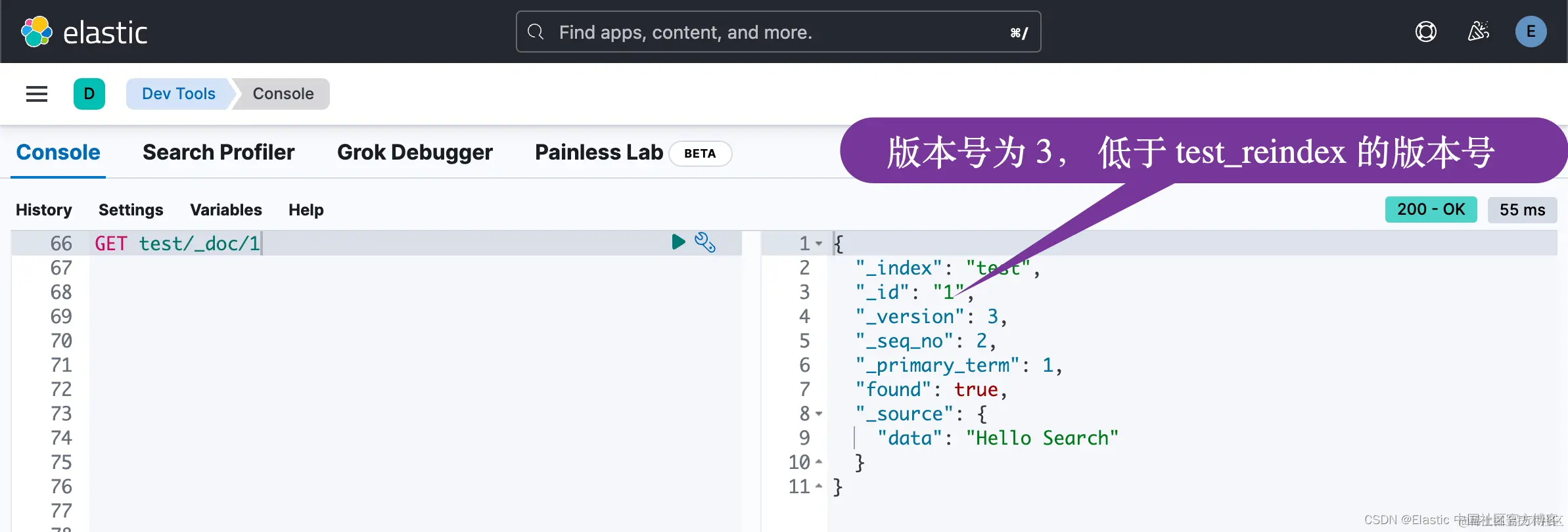Click editor line number 74
The width and height of the screenshot is (1568, 532).
pyautogui.click(x=61, y=438)
